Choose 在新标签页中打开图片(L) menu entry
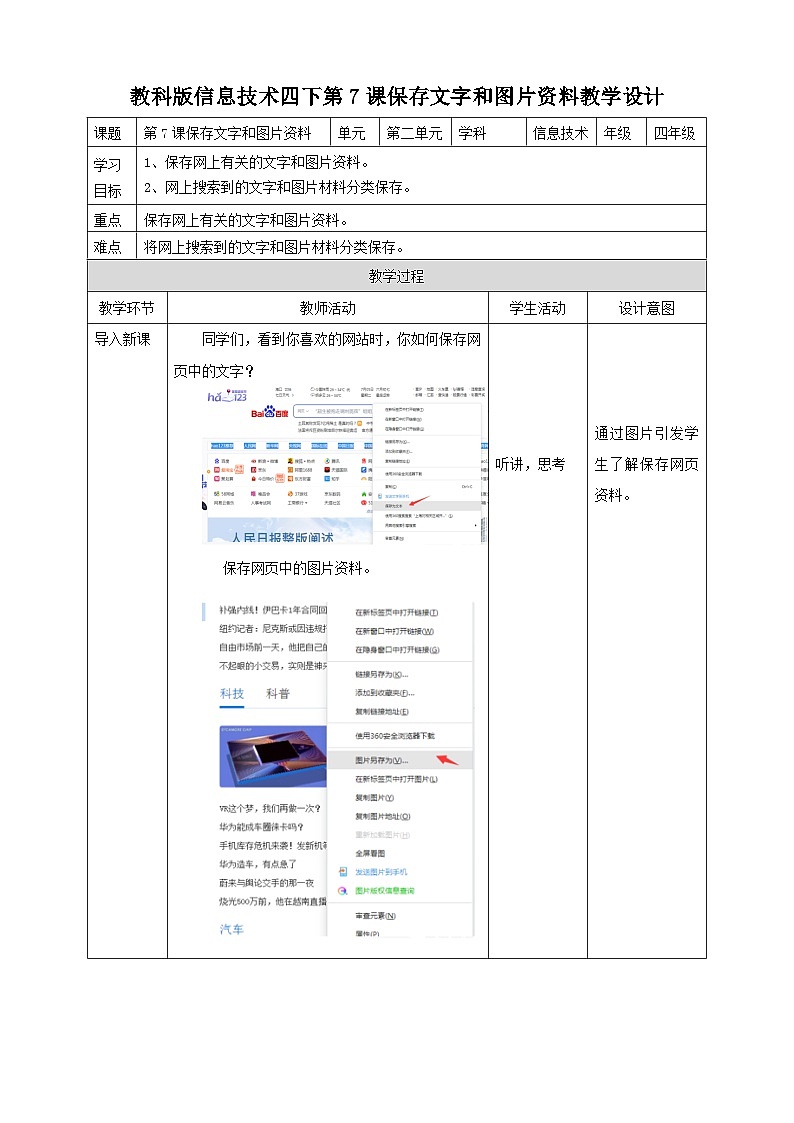 tap(397, 779)
